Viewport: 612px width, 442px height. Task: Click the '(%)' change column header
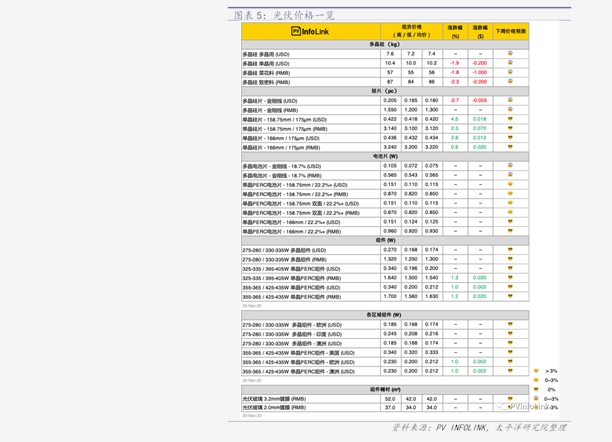pyautogui.click(x=455, y=32)
